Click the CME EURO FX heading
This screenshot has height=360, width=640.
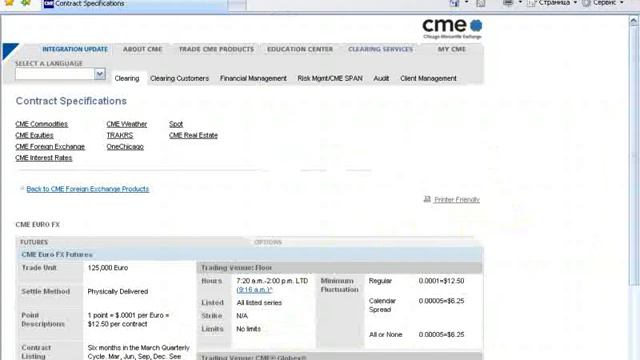click(38, 224)
